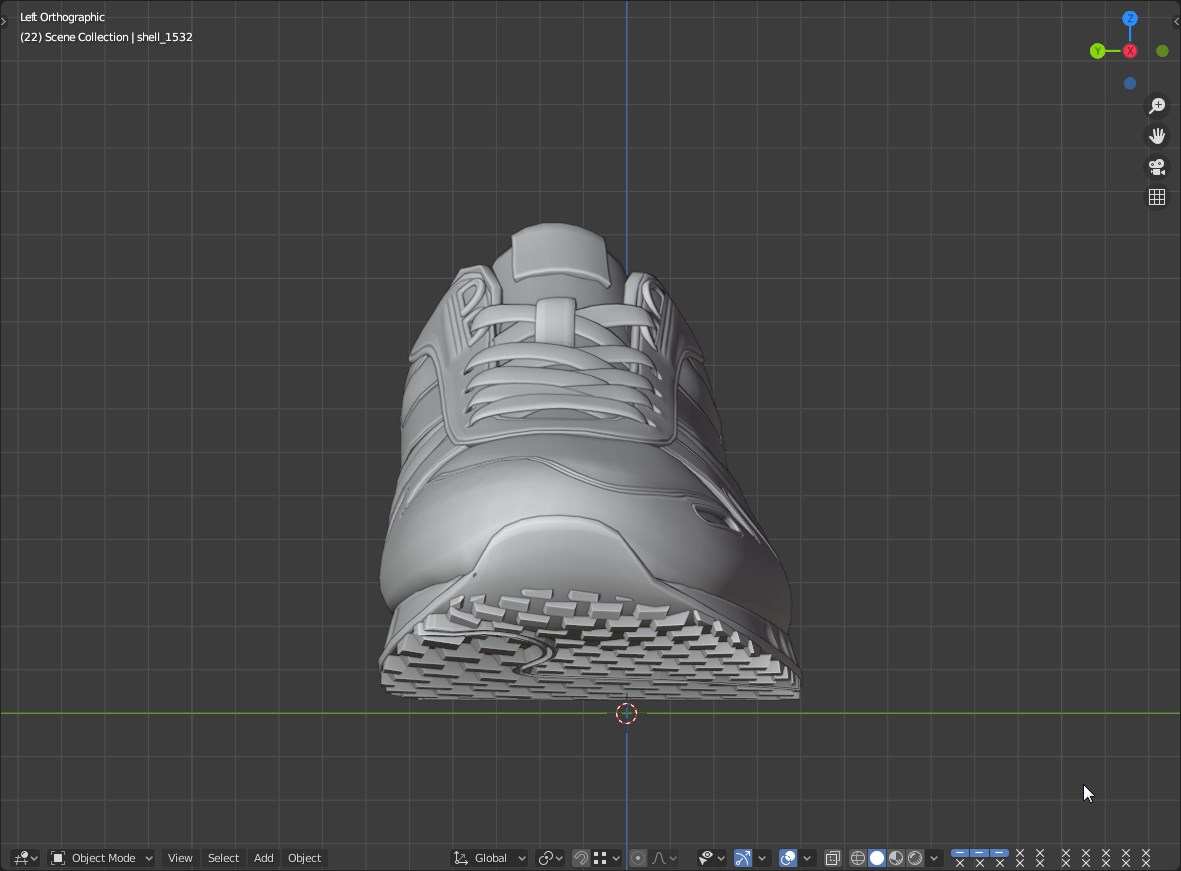
Task: Select solid viewport shading mode
Action: coord(877,858)
